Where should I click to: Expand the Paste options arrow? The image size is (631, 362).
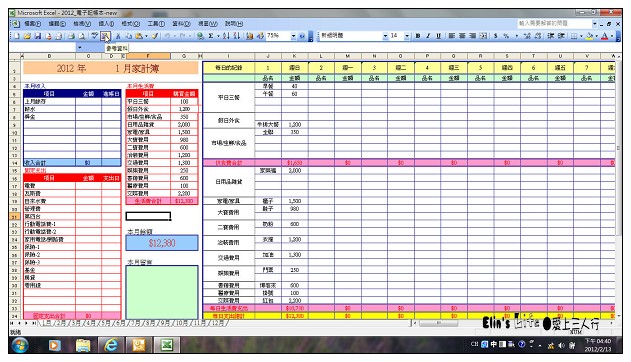146,36
